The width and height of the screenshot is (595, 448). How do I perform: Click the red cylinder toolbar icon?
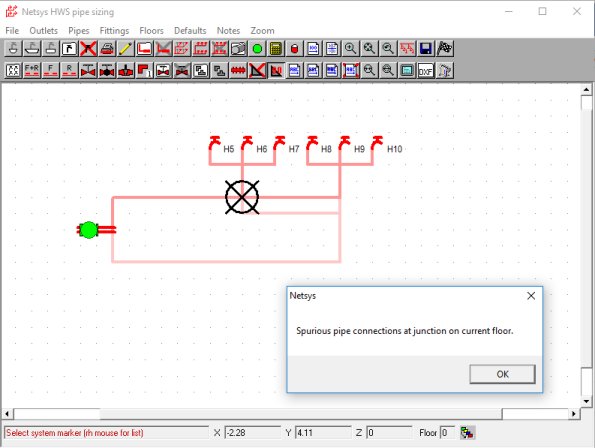tap(294, 49)
